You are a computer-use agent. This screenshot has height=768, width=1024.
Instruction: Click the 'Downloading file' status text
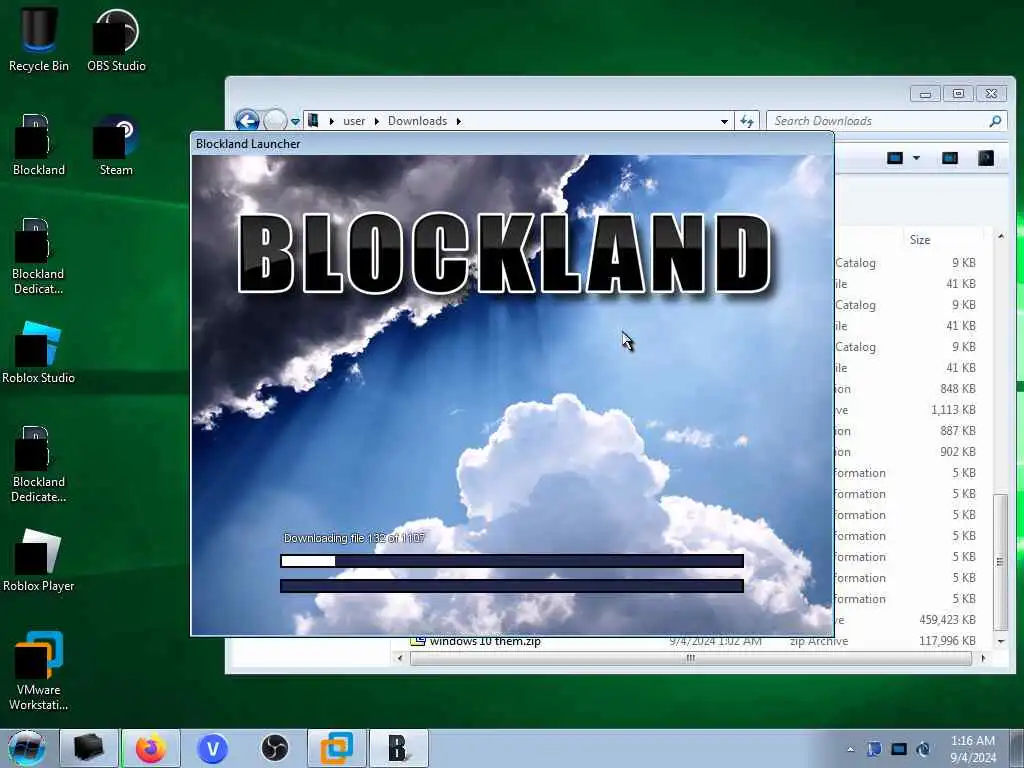(354, 538)
